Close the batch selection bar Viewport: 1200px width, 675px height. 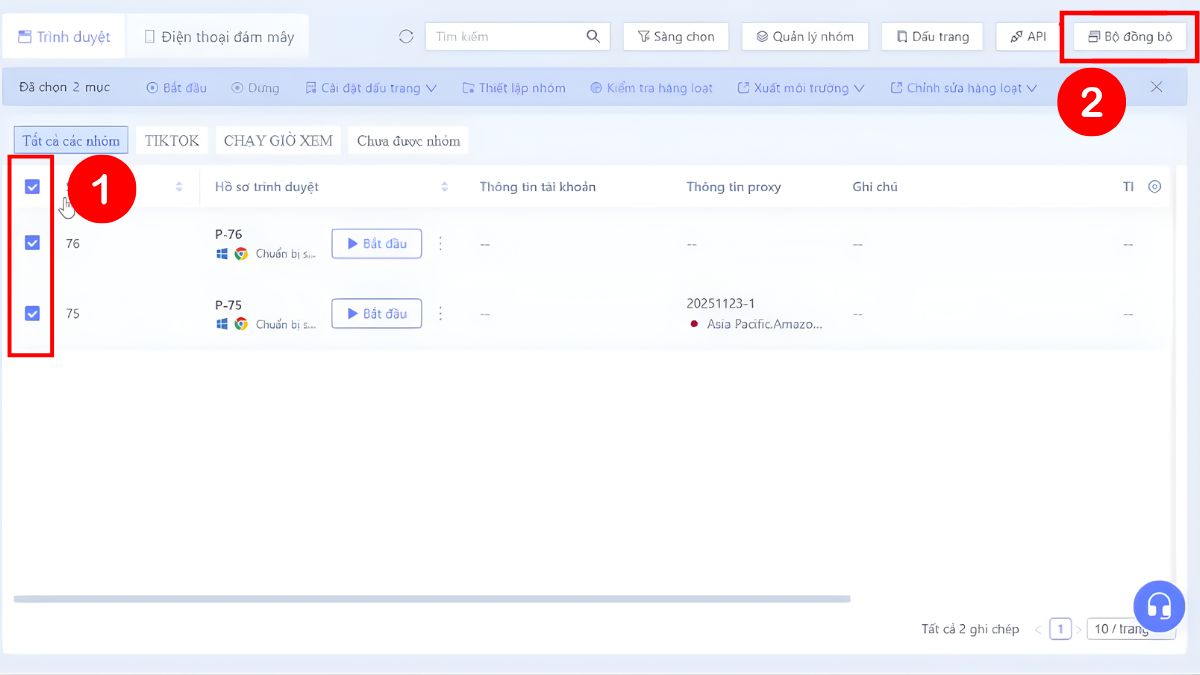[x=1156, y=87]
